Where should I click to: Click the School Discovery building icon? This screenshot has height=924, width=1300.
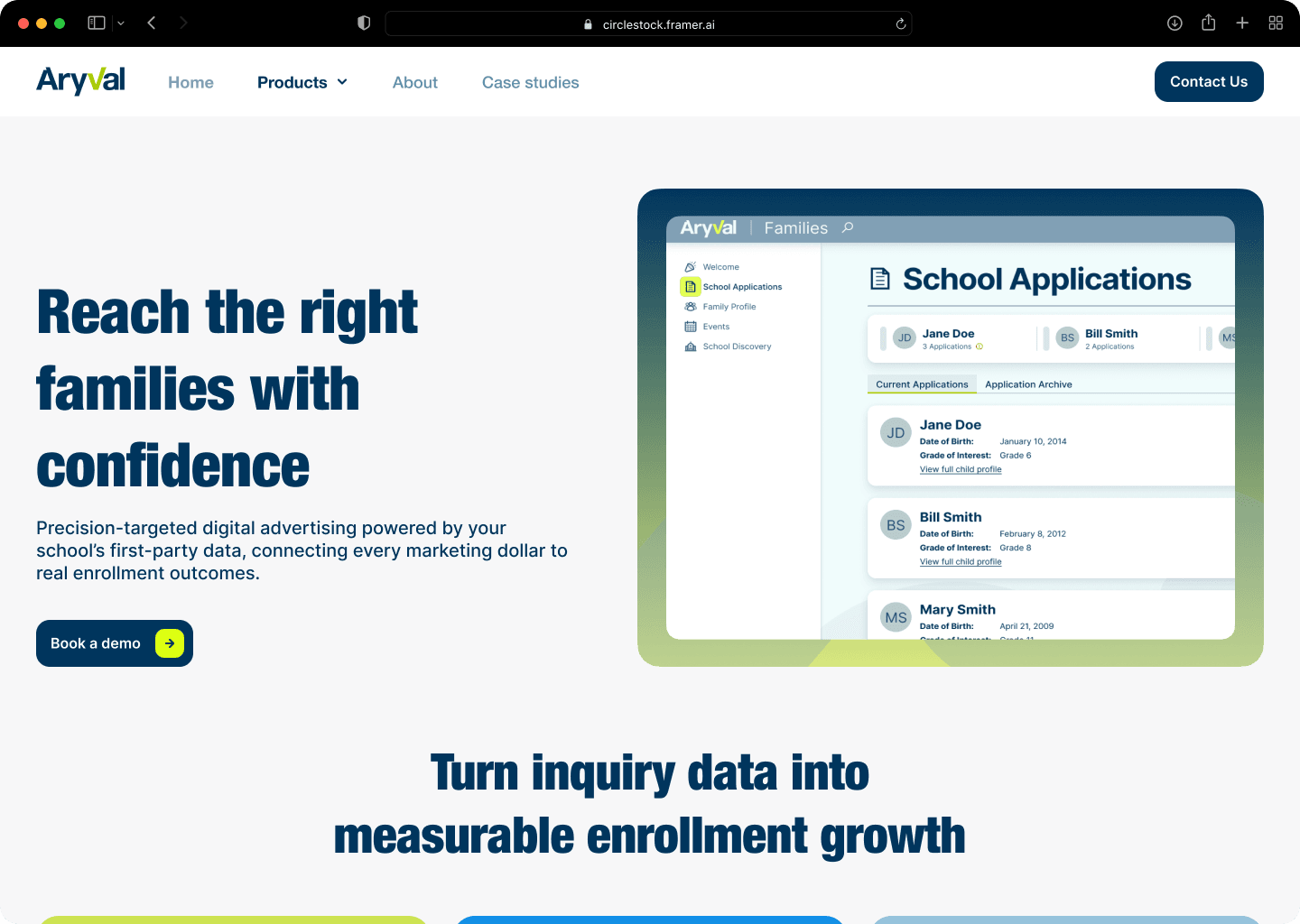tap(691, 346)
